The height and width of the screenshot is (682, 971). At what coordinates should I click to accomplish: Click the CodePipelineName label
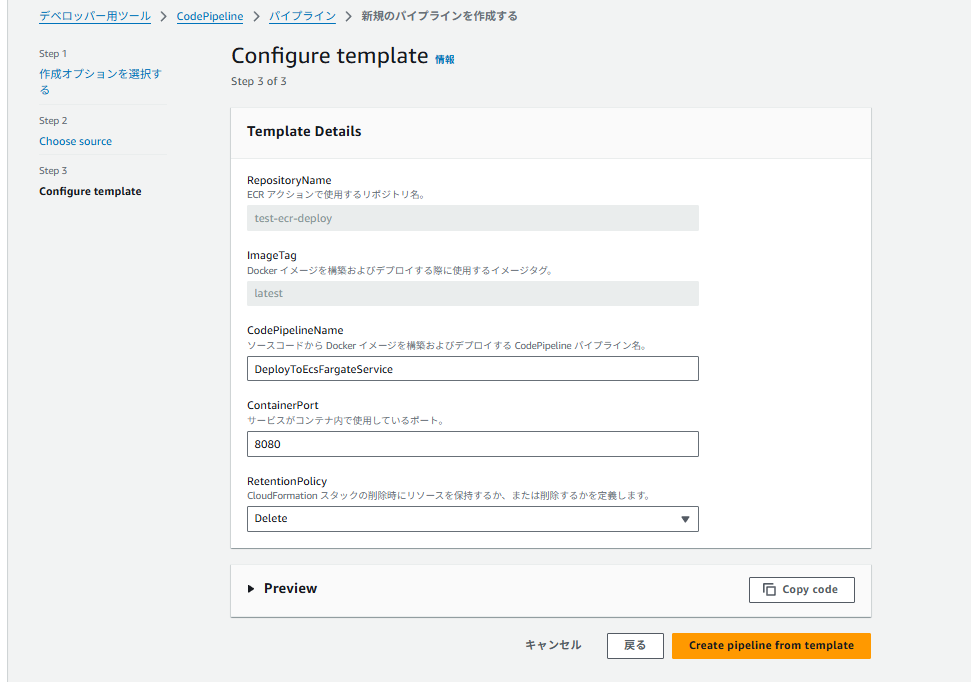coord(295,330)
